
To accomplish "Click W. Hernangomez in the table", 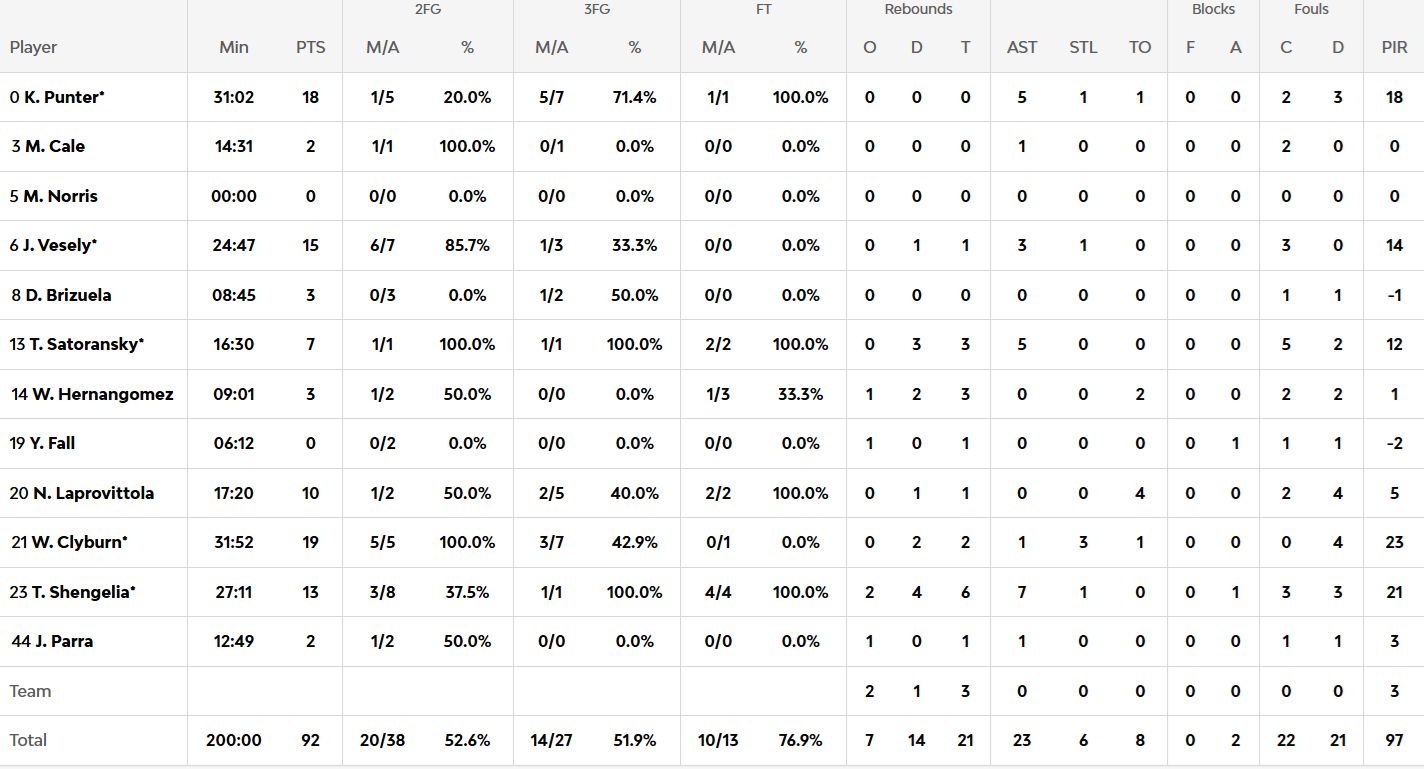I will [102, 394].
